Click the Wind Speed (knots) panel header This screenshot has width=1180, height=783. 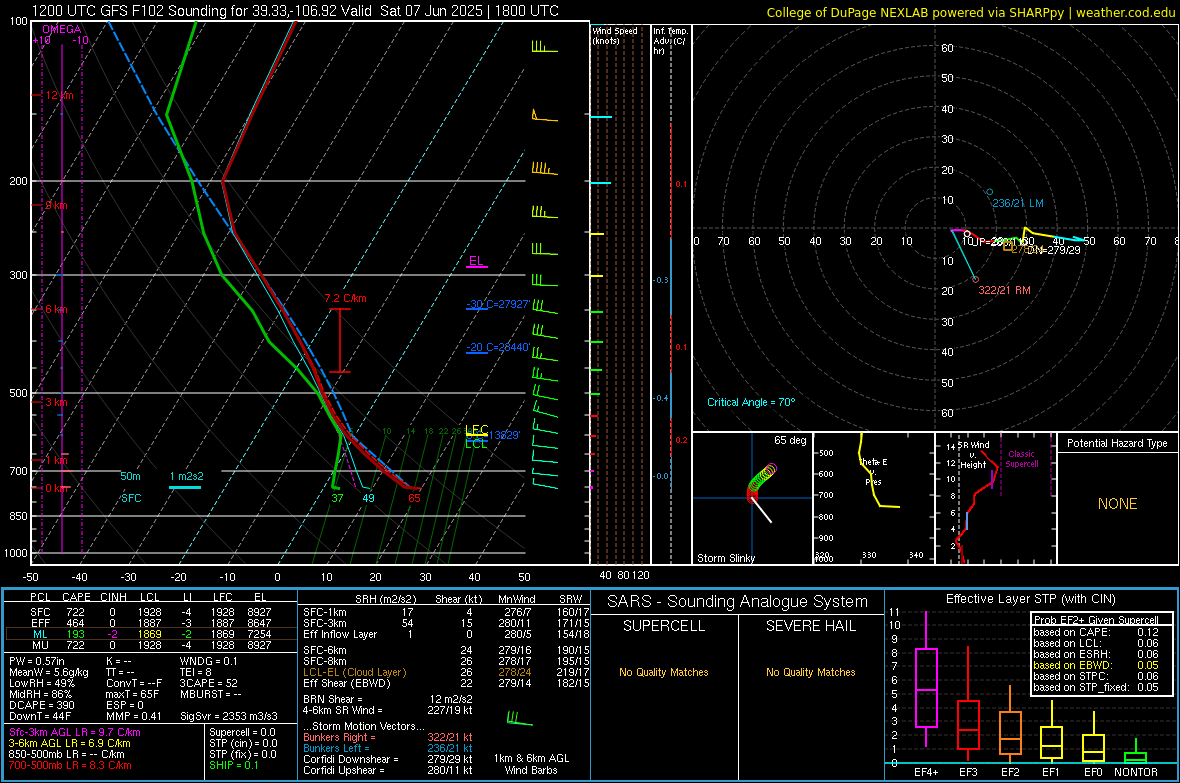point(615,35)
